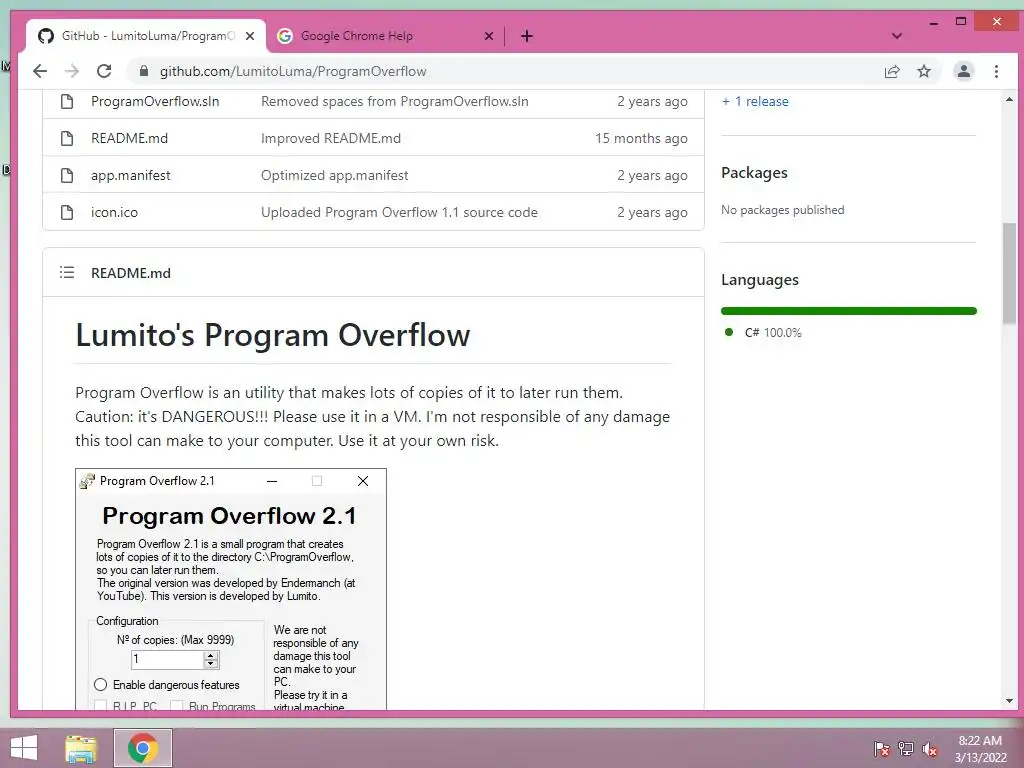Click the network tray icon

[x=906, y=748]
